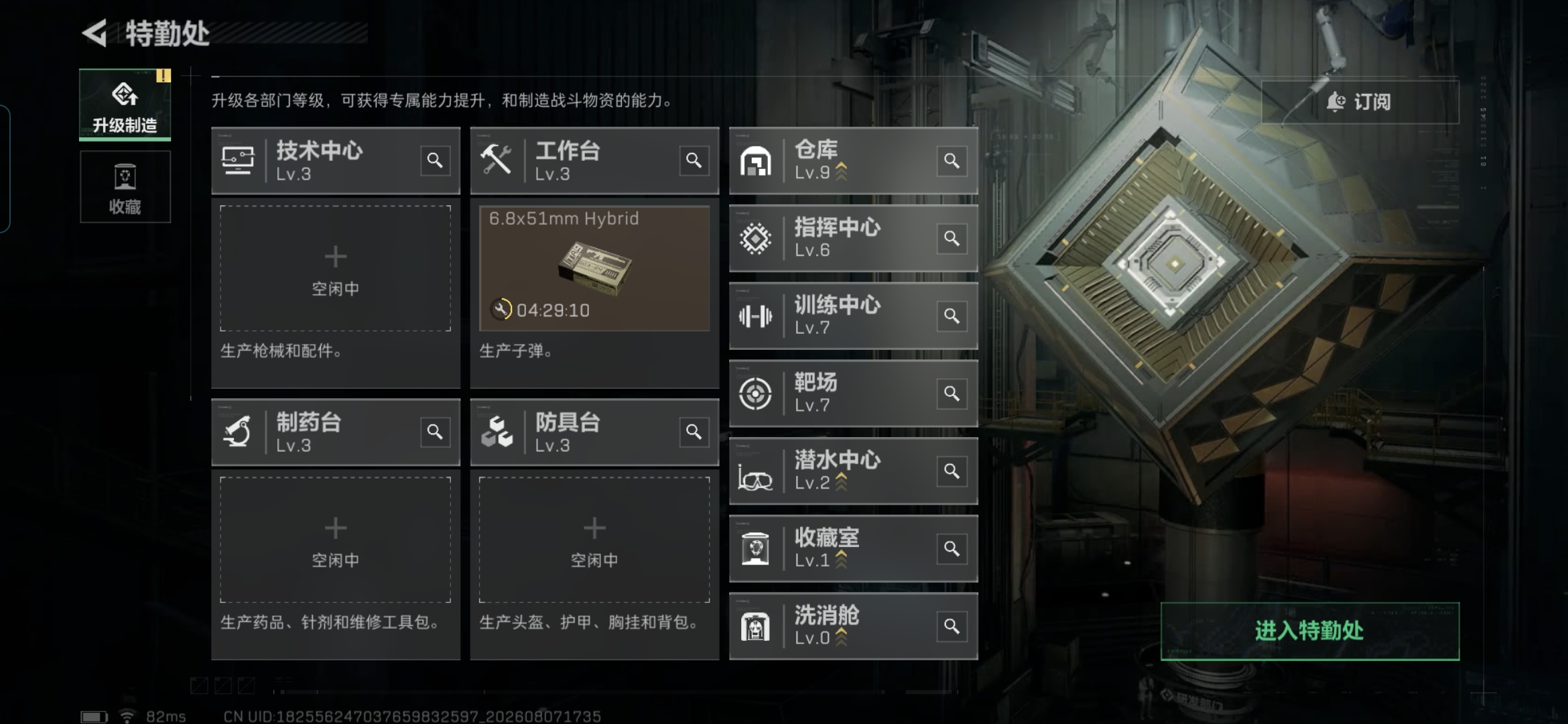Click the 指挥中心 magnifier icon
This screenshot has width=1568, height=724.
tap(952, 239)
